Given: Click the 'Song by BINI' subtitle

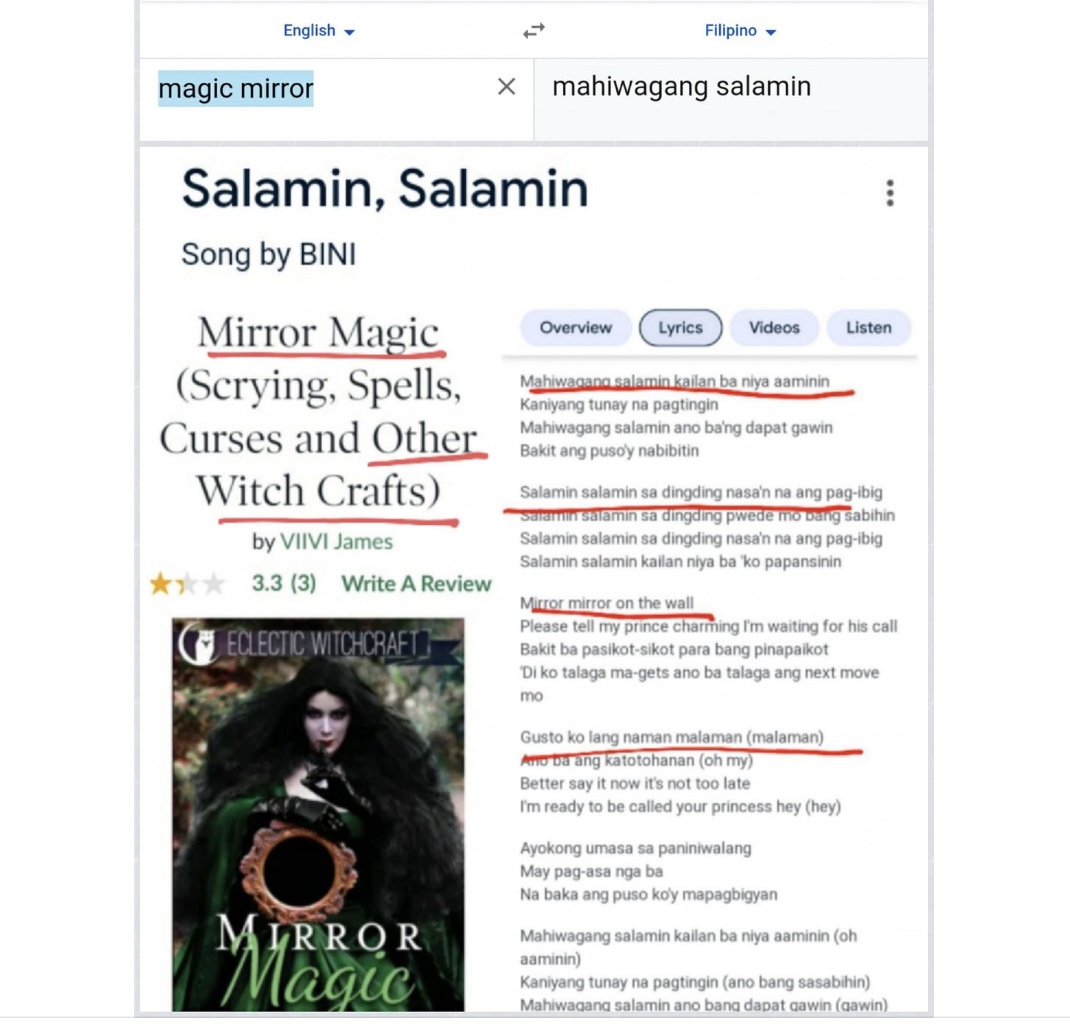Looking at the screenshot, I should coord(269,255).
